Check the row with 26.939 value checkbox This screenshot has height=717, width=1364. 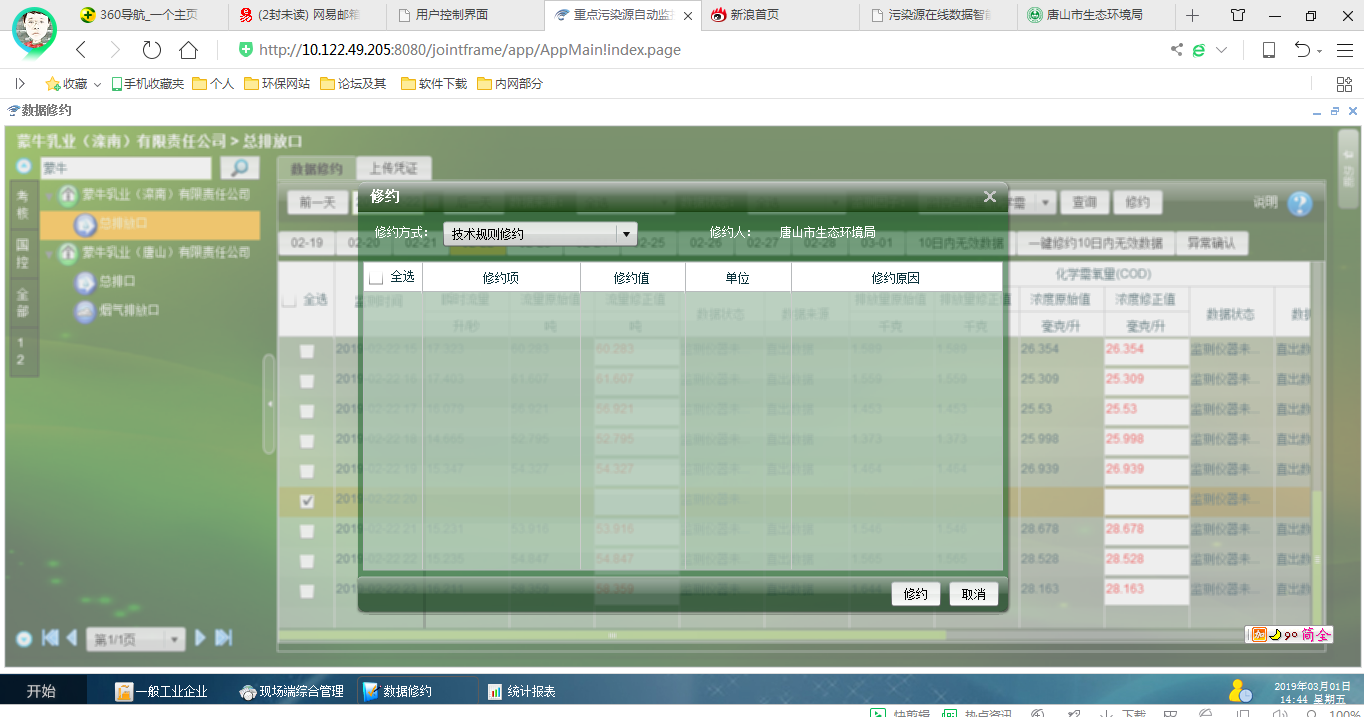click(x=307, y=471)
